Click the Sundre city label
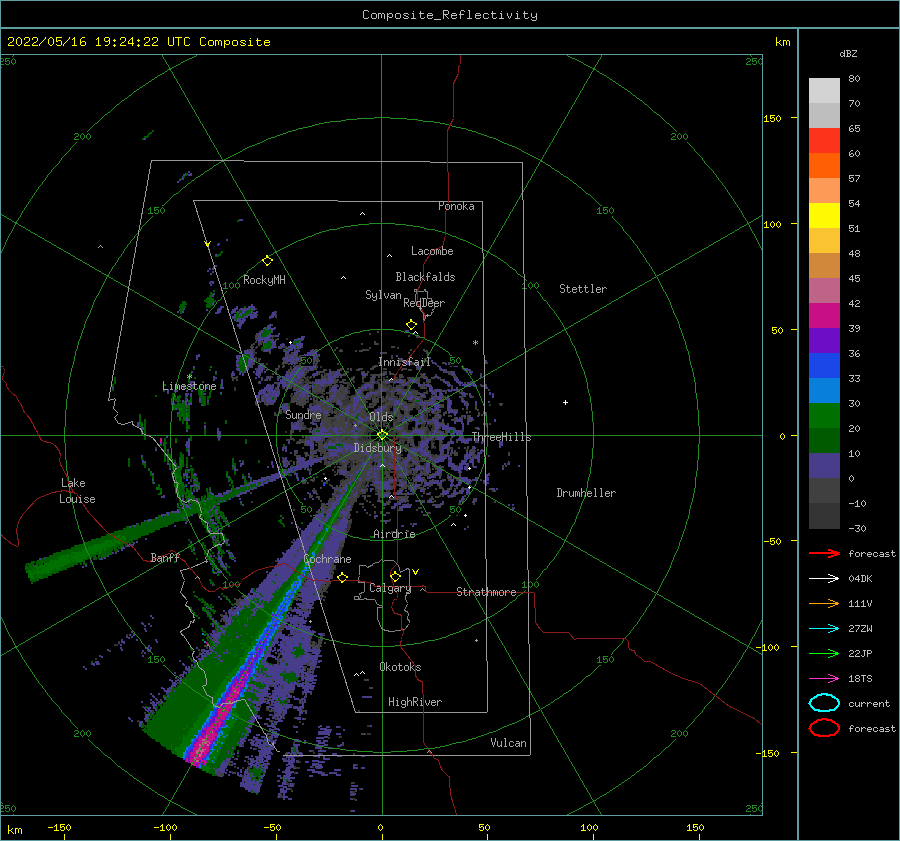900x841 pixels. (303, 415)
